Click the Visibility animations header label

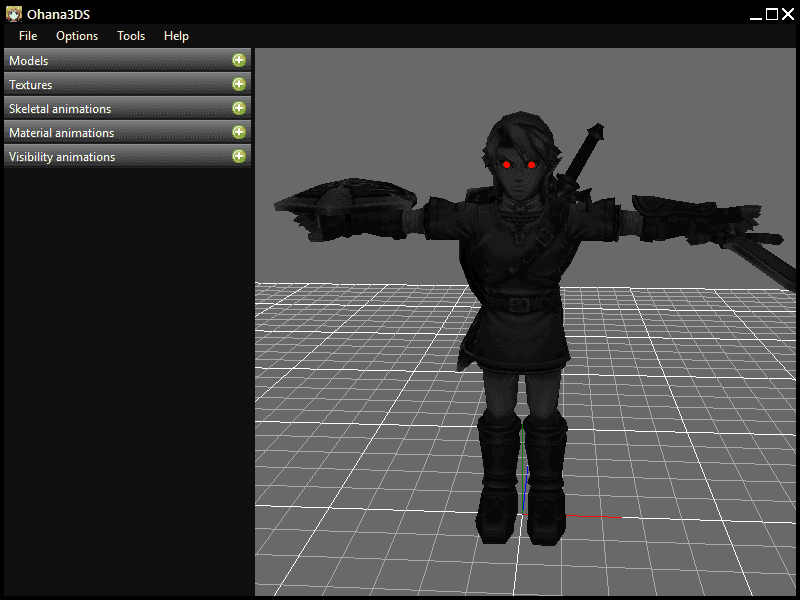tap(62, 157)
